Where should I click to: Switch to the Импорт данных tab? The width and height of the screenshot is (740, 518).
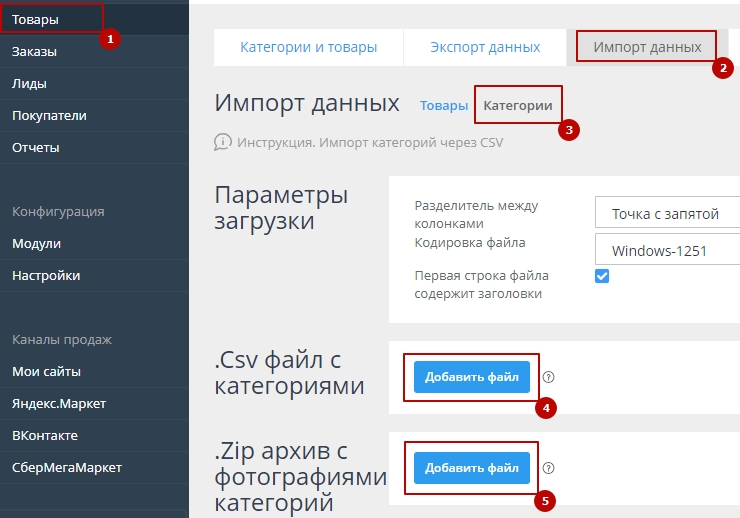tap(646, 47)
